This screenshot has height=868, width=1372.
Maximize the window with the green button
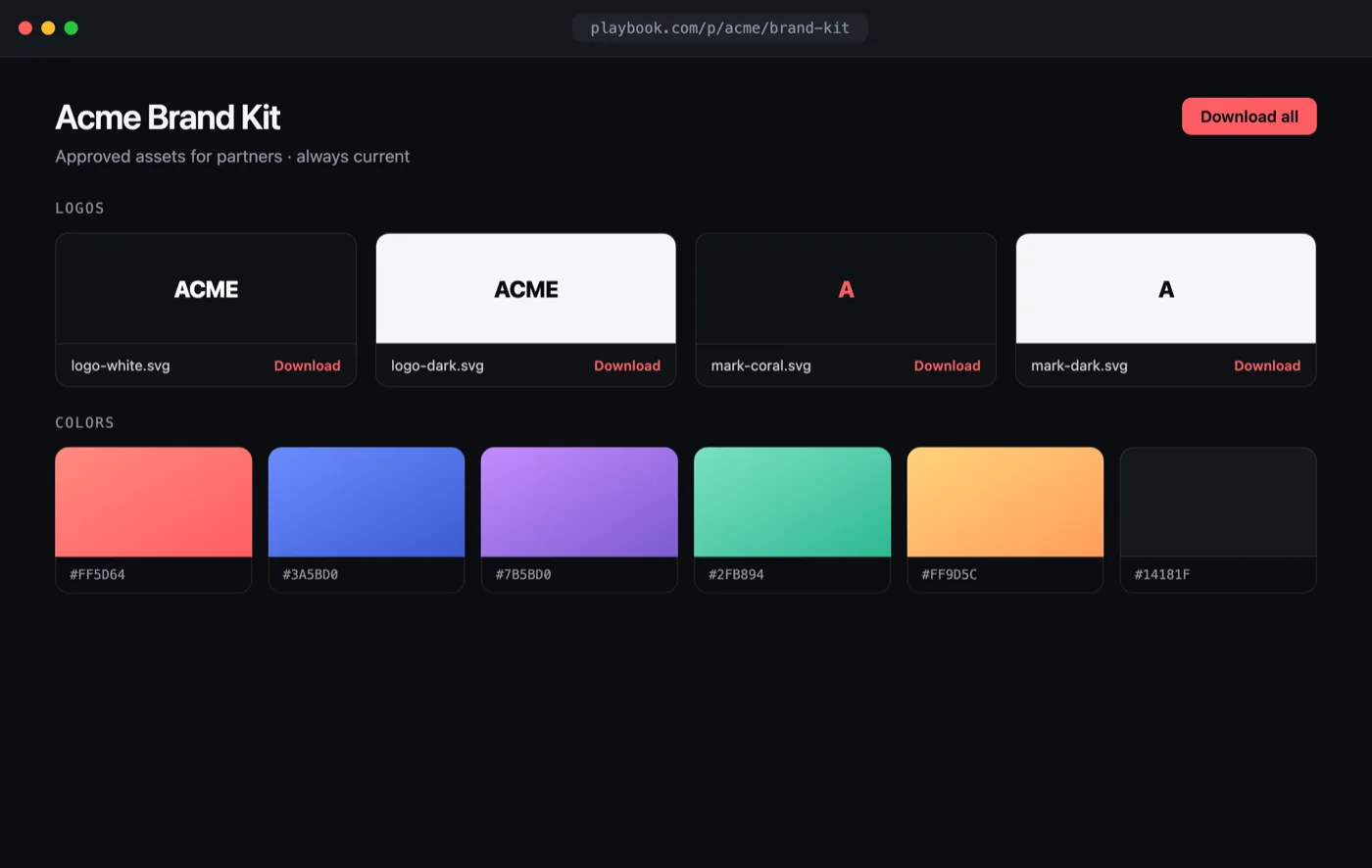click(x=72, y=27)
